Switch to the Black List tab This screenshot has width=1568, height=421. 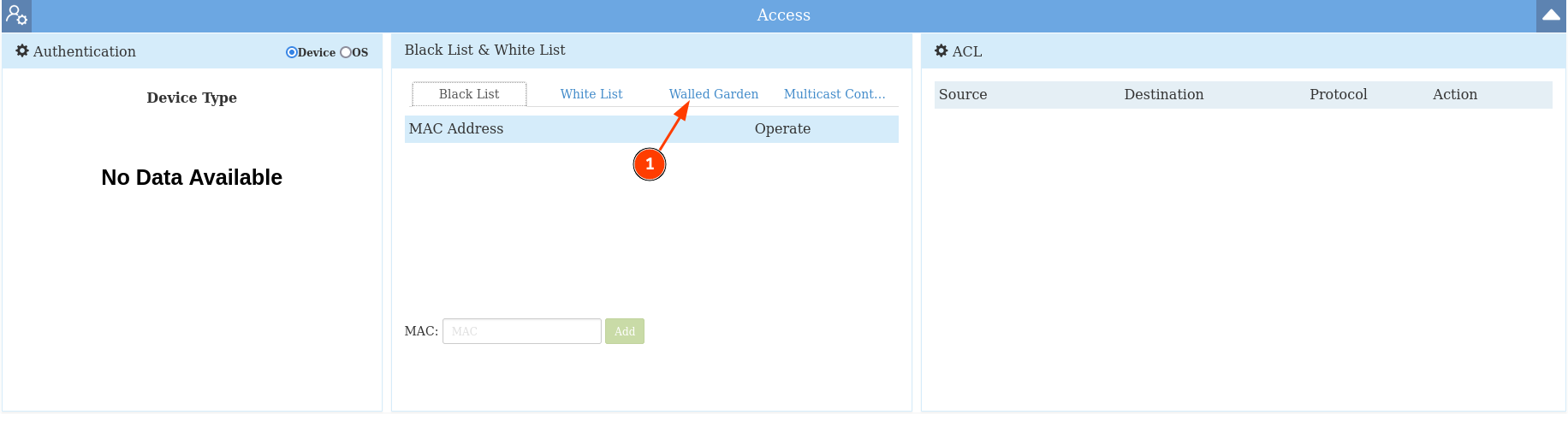click(469, 94)
